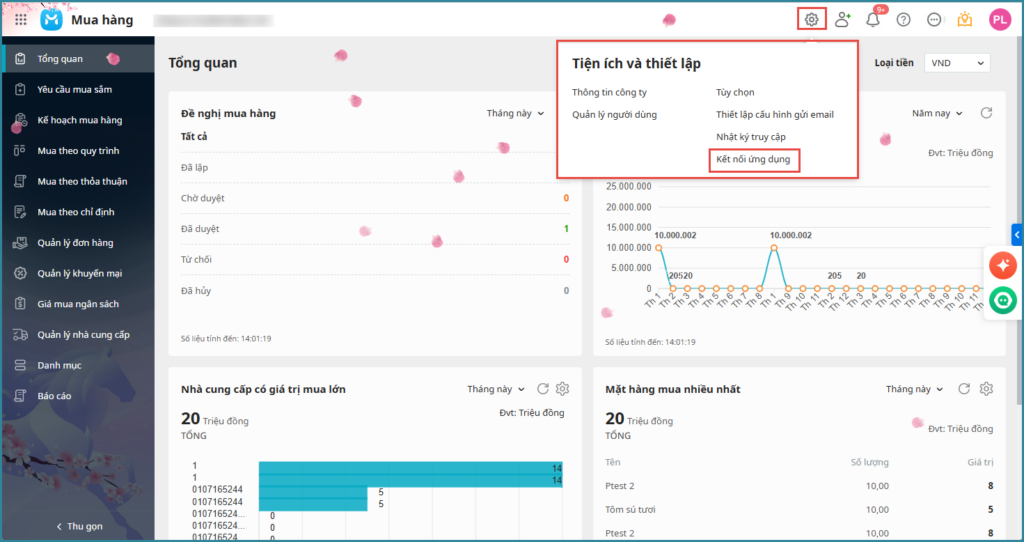Expand the blue side panel arrow

(1017, 234)
